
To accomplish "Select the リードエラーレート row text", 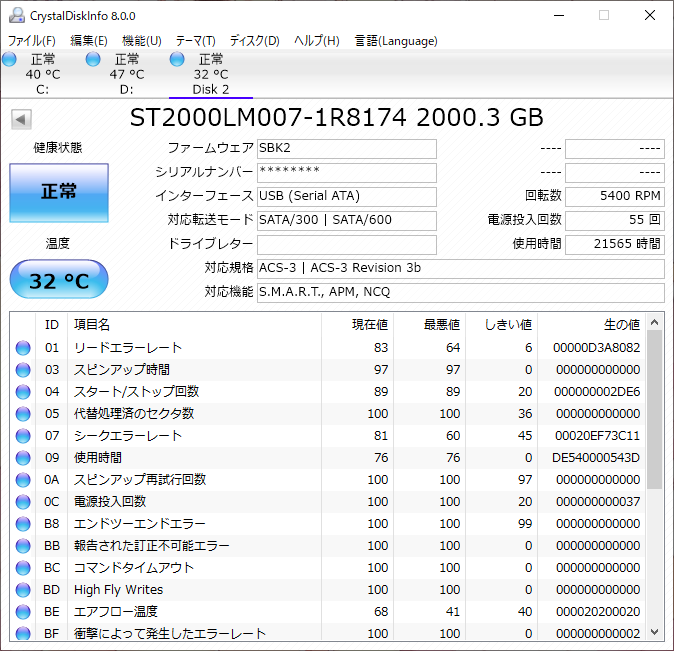I will [128, 347].
